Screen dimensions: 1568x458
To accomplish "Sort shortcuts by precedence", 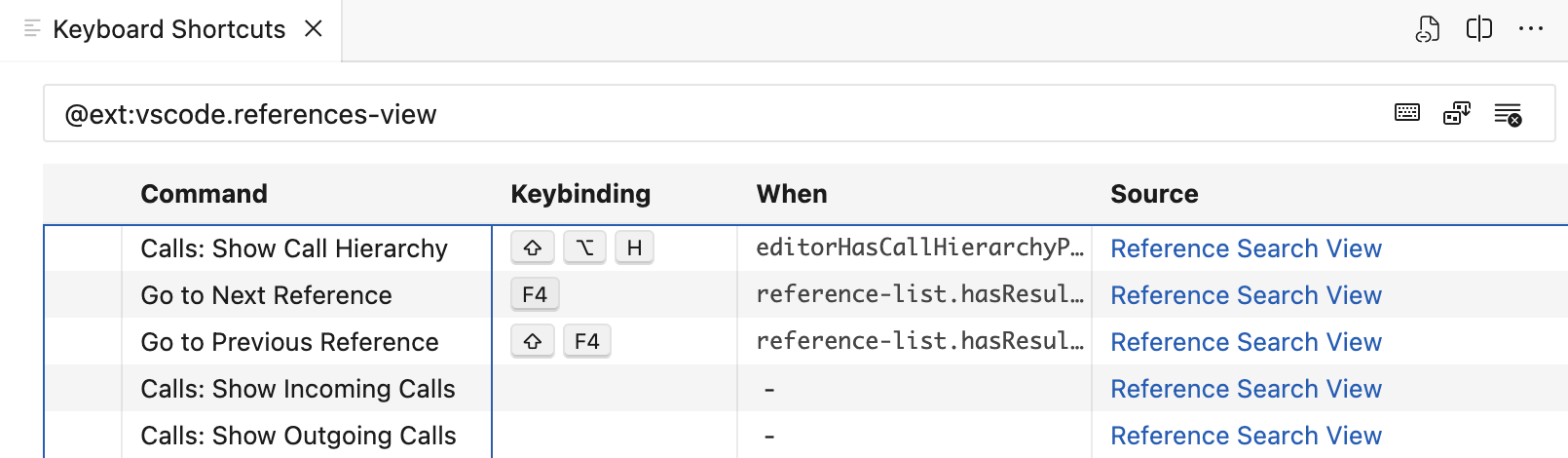I will click(1457, 113).
